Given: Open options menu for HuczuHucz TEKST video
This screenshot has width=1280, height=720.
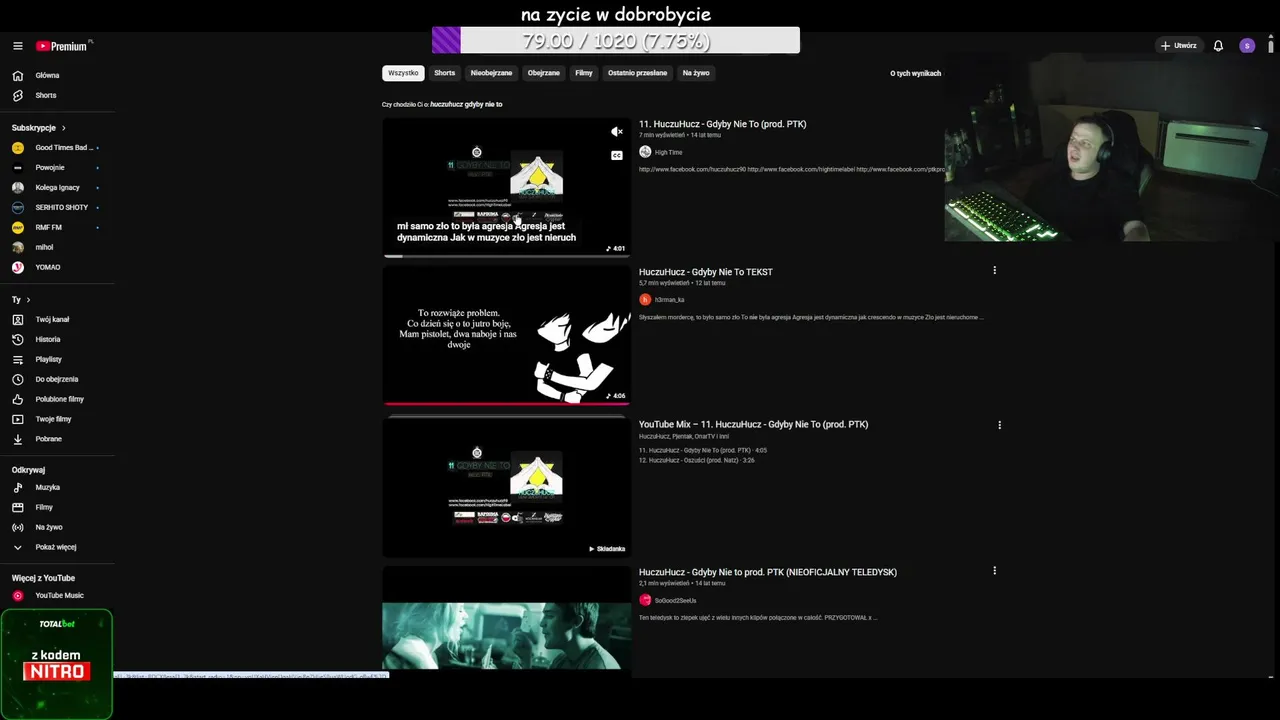Looking at the screenshot, I should tap(994, 270).
